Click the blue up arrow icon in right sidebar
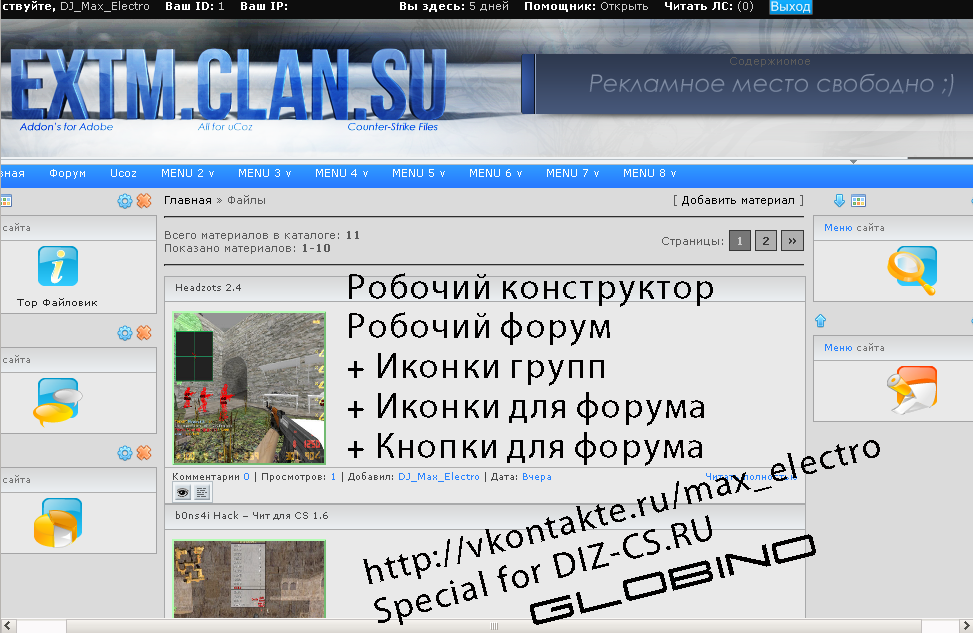Screen dimensions: 973x633 [x=820, y=321]
